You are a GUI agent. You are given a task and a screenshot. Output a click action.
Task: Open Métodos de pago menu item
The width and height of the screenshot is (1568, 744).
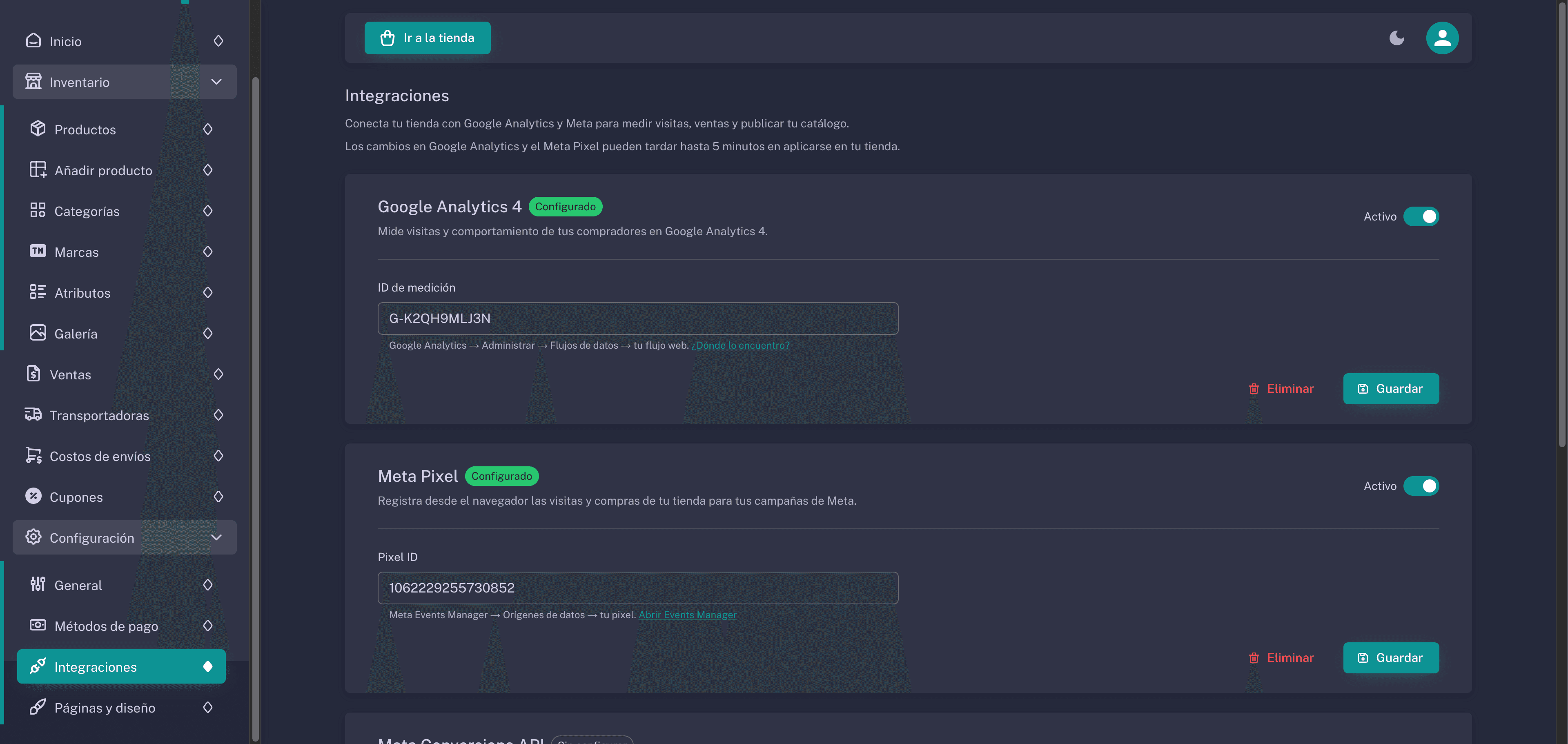tap(121, 625)
